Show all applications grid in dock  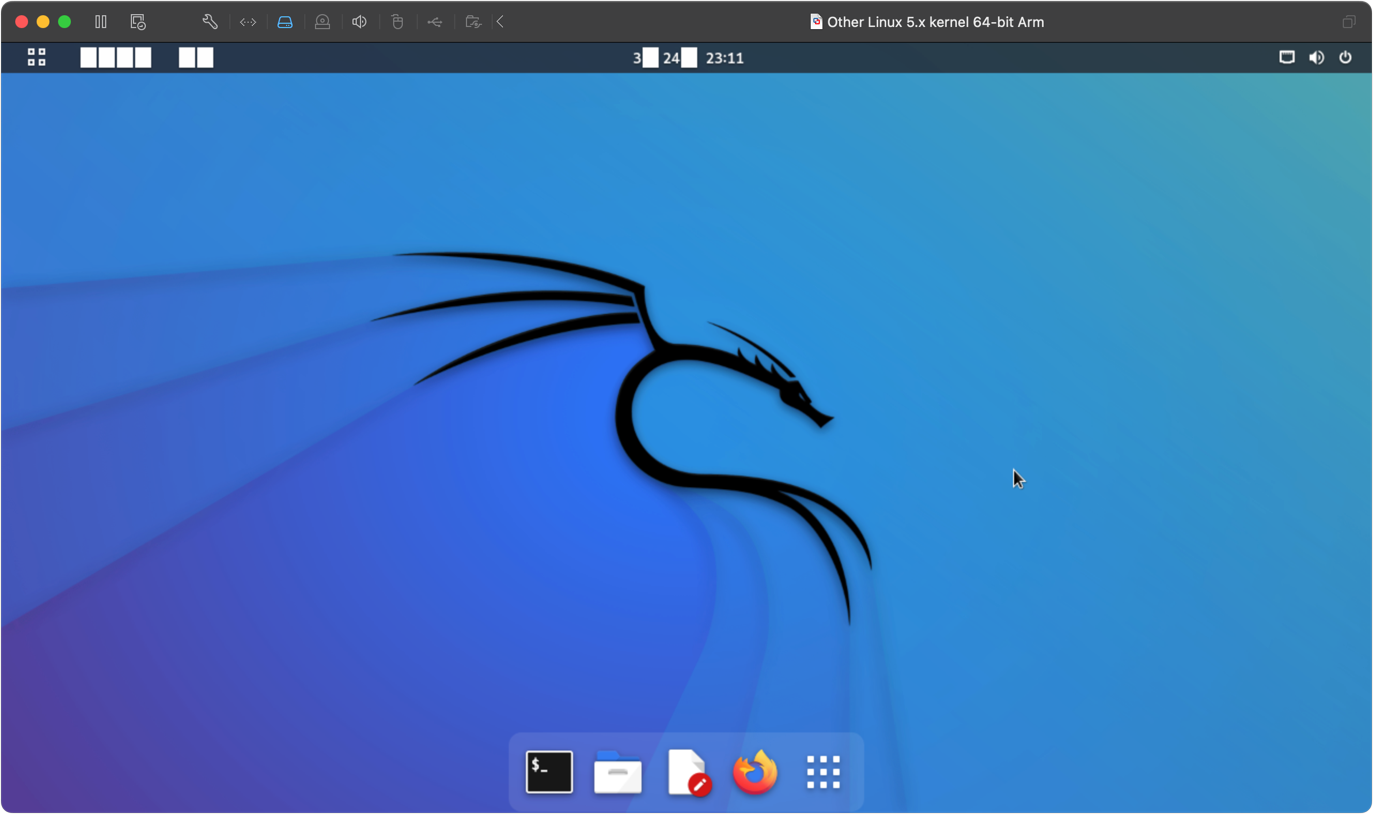coord(824,772)
